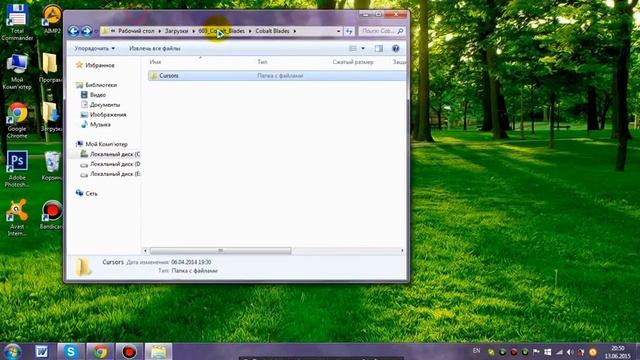Sort by Имя column header
Screen dimensions: 640x360
pos(155,62)
